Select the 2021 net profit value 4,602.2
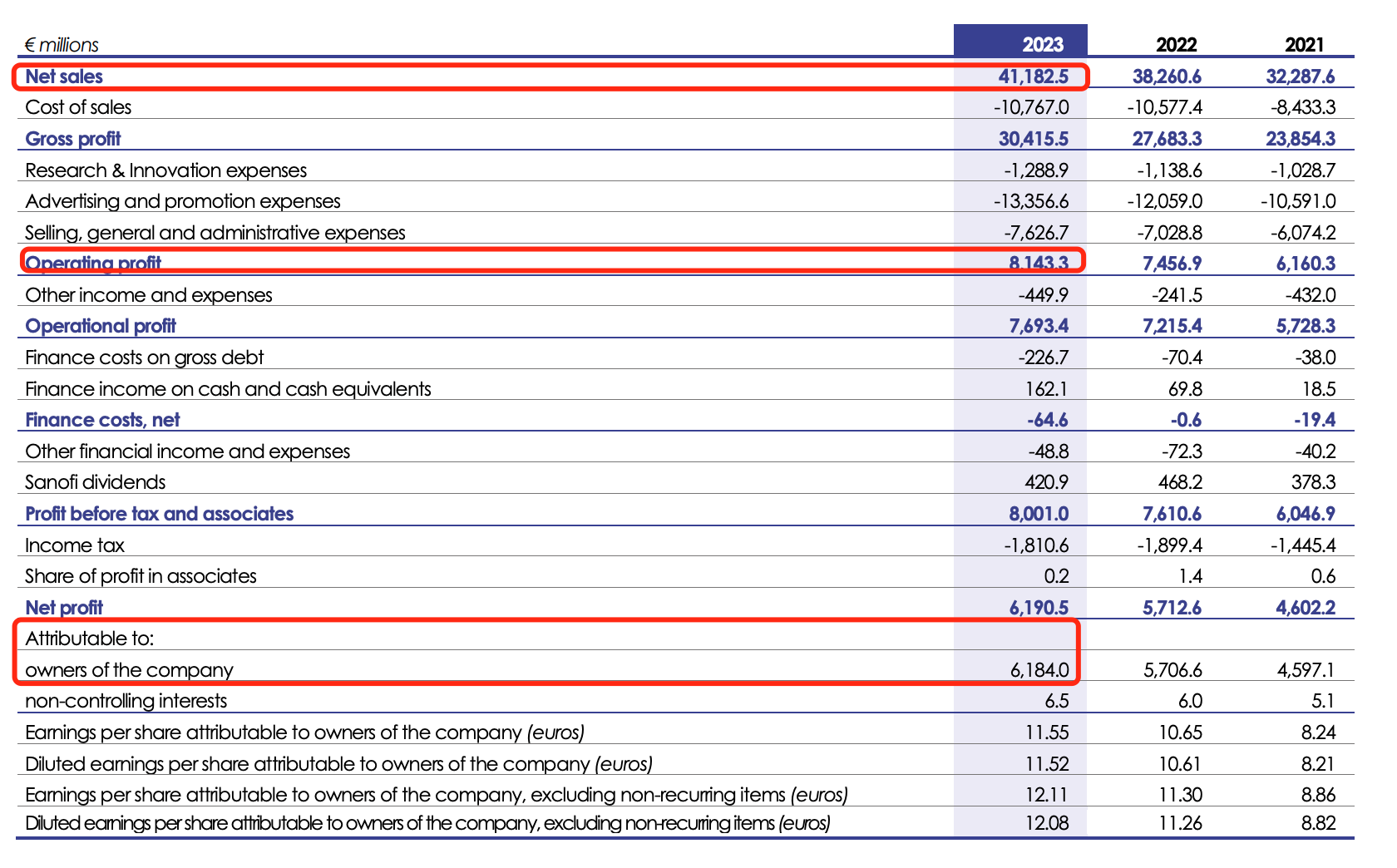 pyautogui.click(x=1306, y=608)
